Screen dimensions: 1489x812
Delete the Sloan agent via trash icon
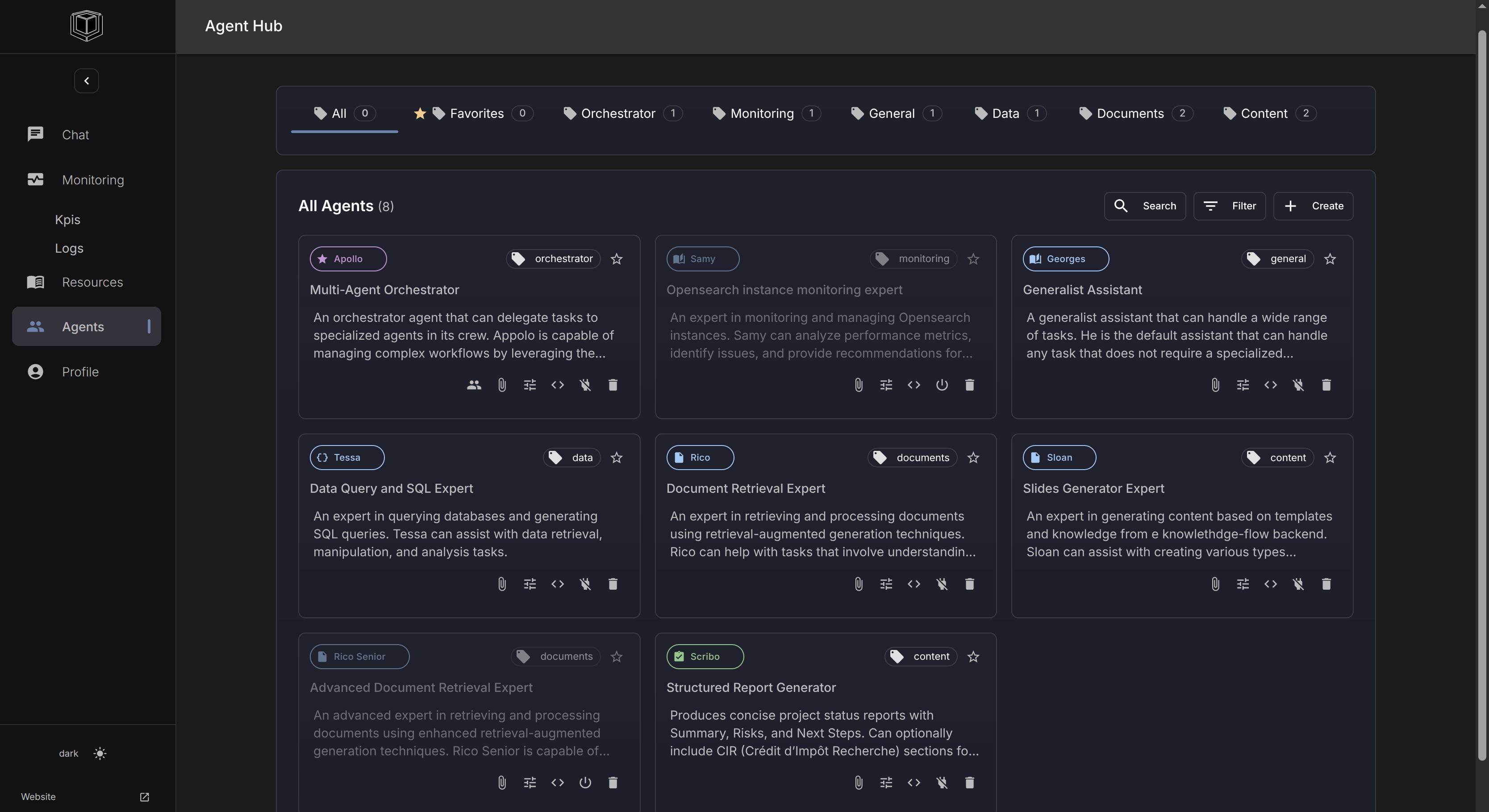coord(1326,584)
